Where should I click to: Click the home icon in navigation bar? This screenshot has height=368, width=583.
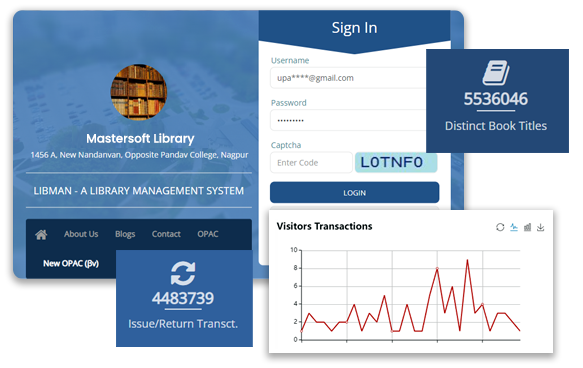41,235
